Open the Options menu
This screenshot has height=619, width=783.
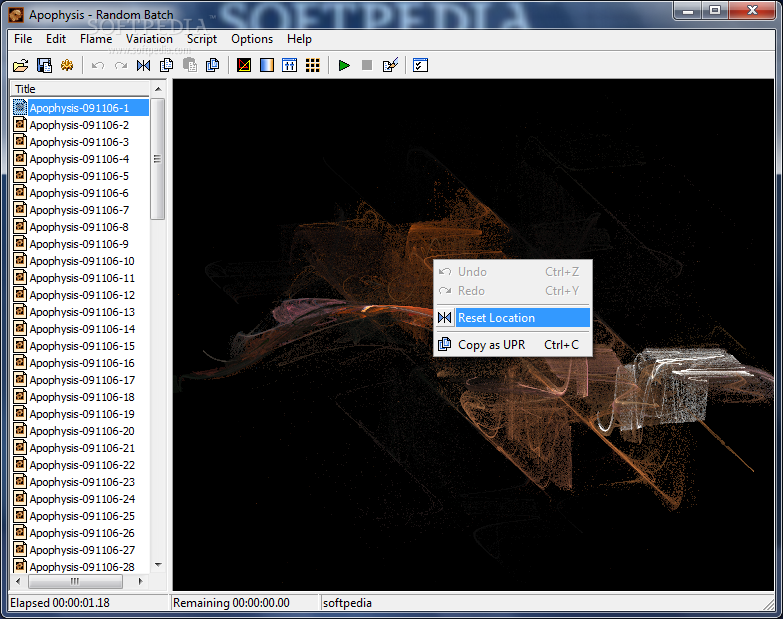[252, 39]
